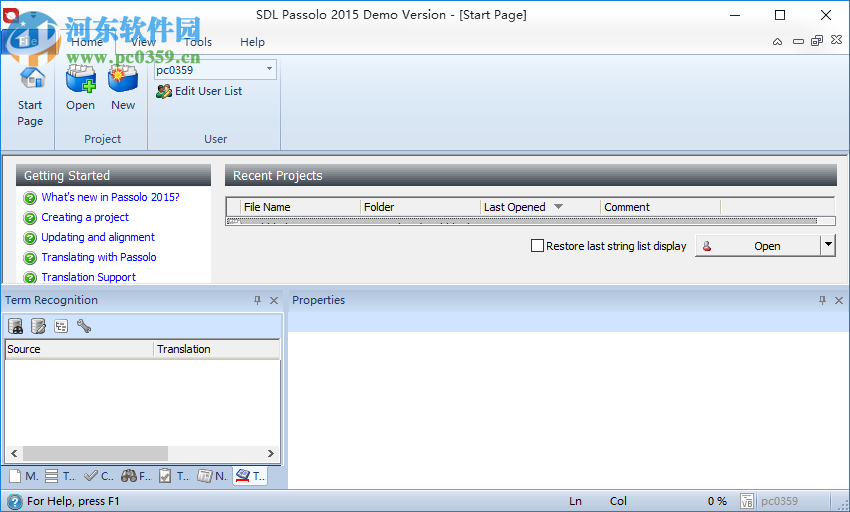This screenshot has height=512, width=850.
Task: Open the Translation Support link
Action: tap(89, 277)
